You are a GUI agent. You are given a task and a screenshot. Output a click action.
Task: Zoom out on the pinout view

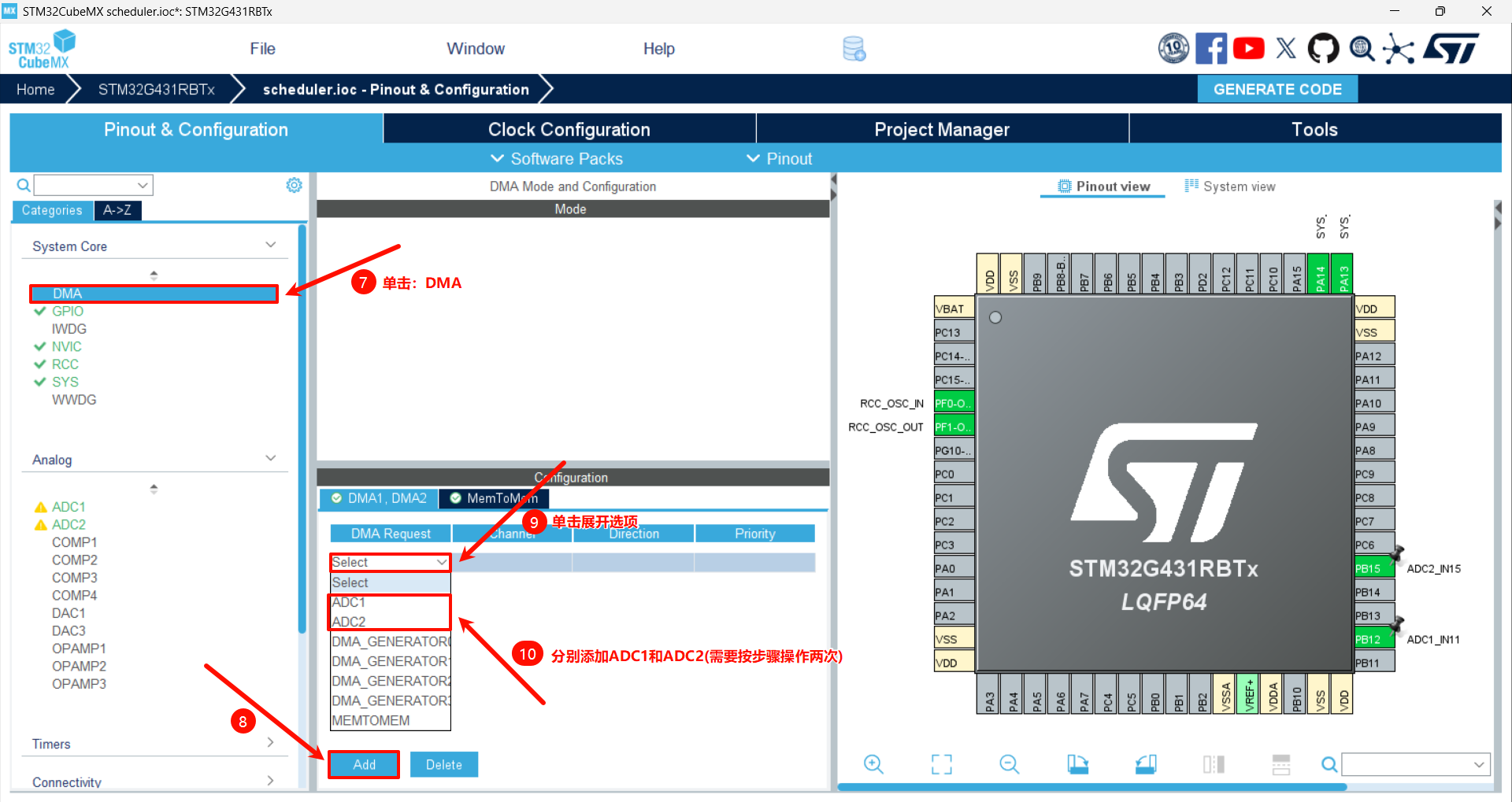tap(1009, 764)
